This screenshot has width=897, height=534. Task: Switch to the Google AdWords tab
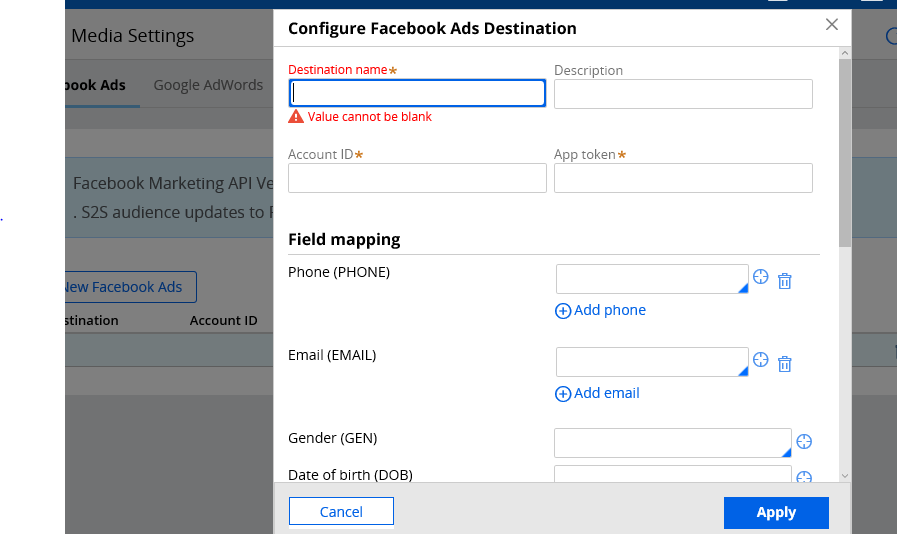[x=208, y=85]
